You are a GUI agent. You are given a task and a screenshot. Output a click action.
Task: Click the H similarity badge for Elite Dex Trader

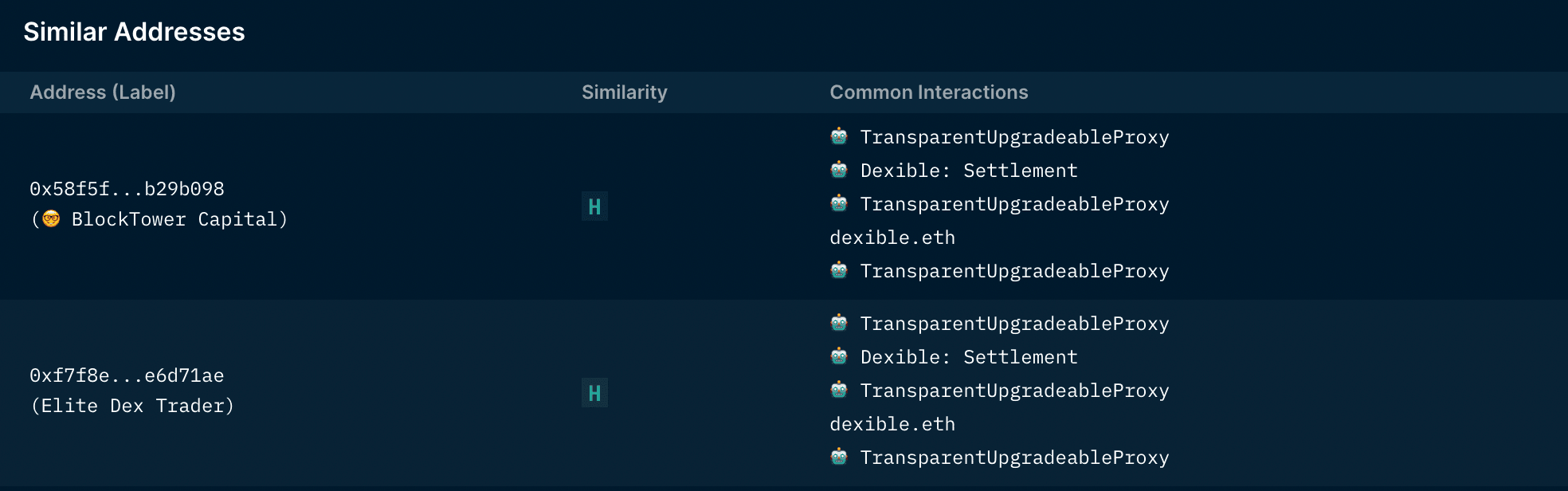(594, 393)
